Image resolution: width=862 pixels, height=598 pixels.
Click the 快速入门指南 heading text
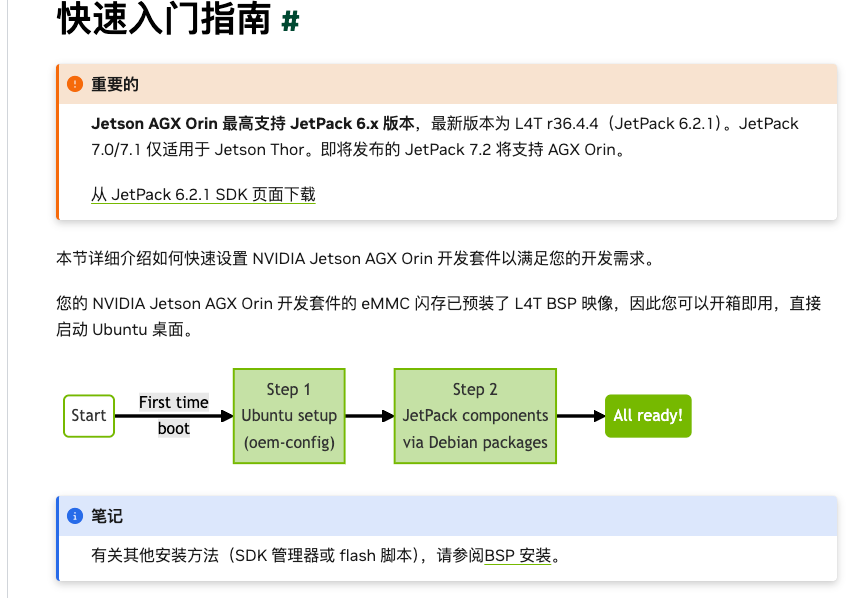(x=164, y=19)
